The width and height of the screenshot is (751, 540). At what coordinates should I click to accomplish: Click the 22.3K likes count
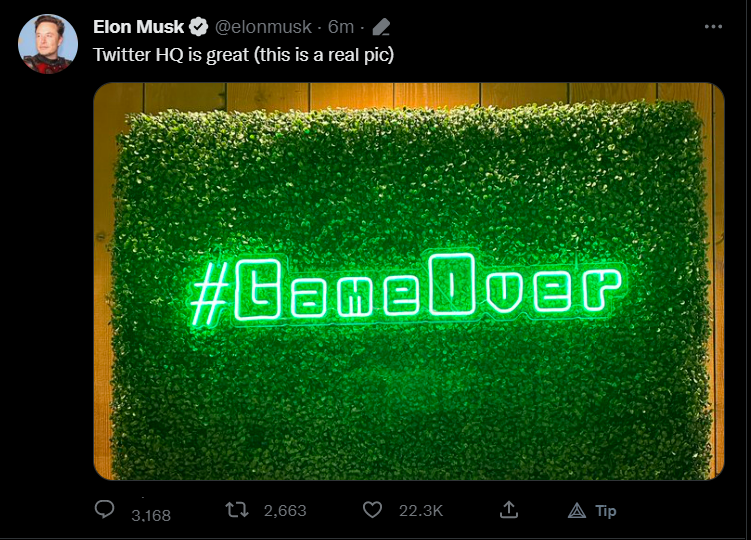pos(420,511)
